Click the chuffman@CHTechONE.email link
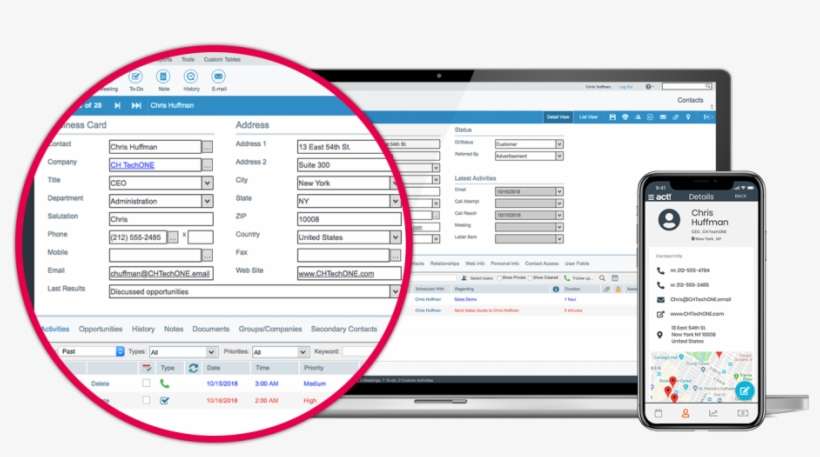 pos(160,273)
